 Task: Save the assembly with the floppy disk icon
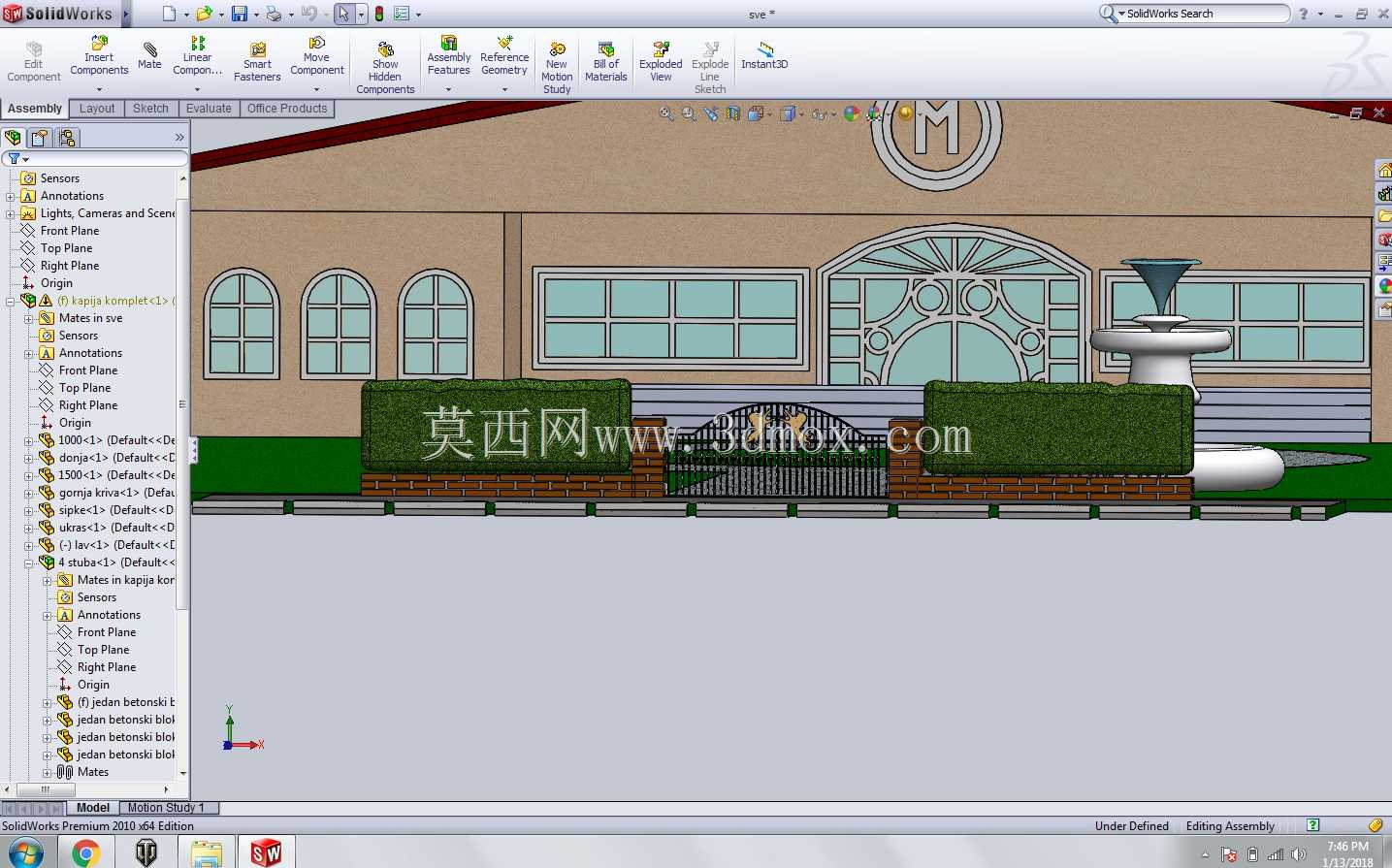click(239, 14)
